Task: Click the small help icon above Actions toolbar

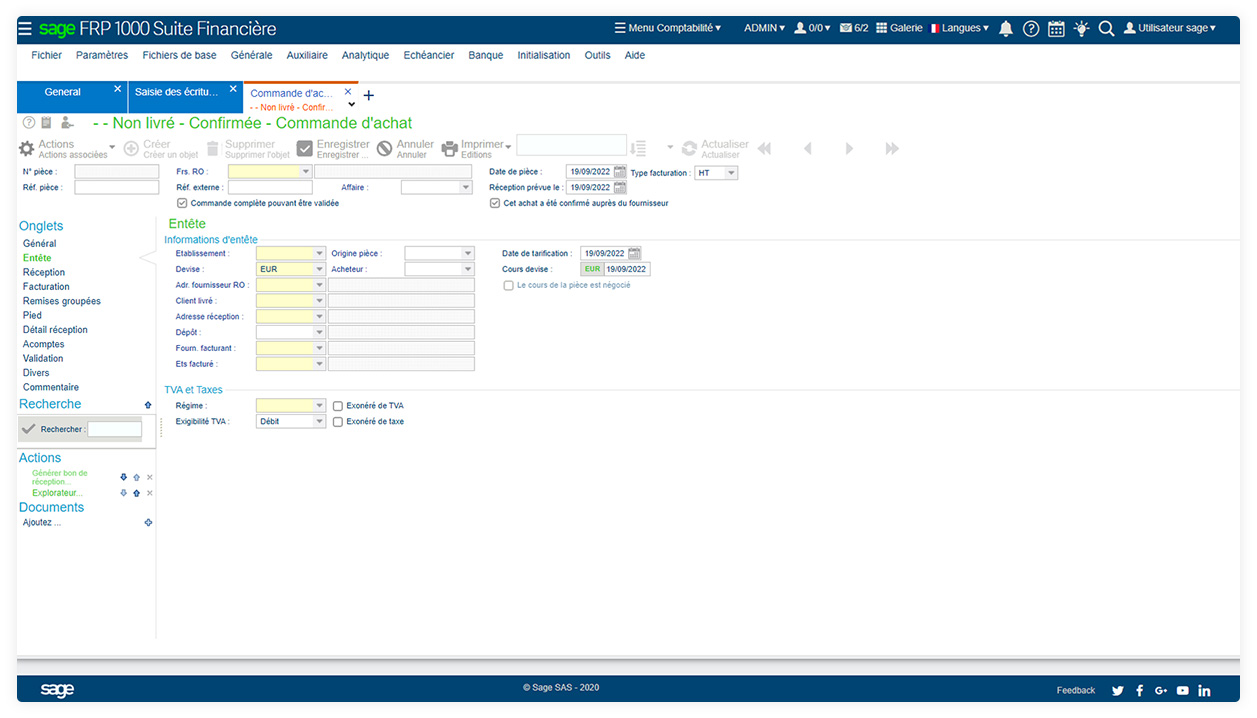Action: [29, 123]
